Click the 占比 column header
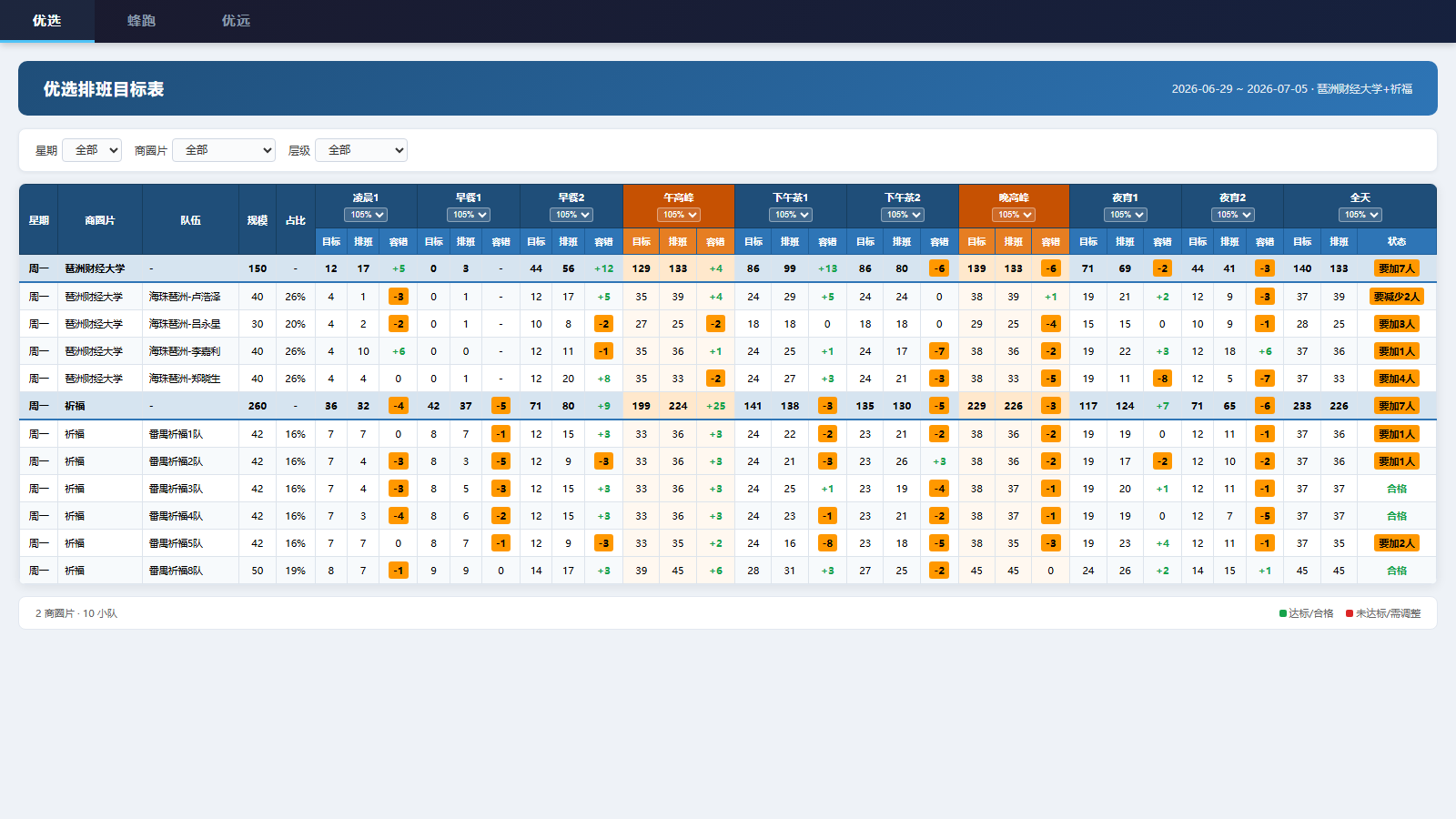The width and height of the screenshot is (1456, 819). click(296, 220)
